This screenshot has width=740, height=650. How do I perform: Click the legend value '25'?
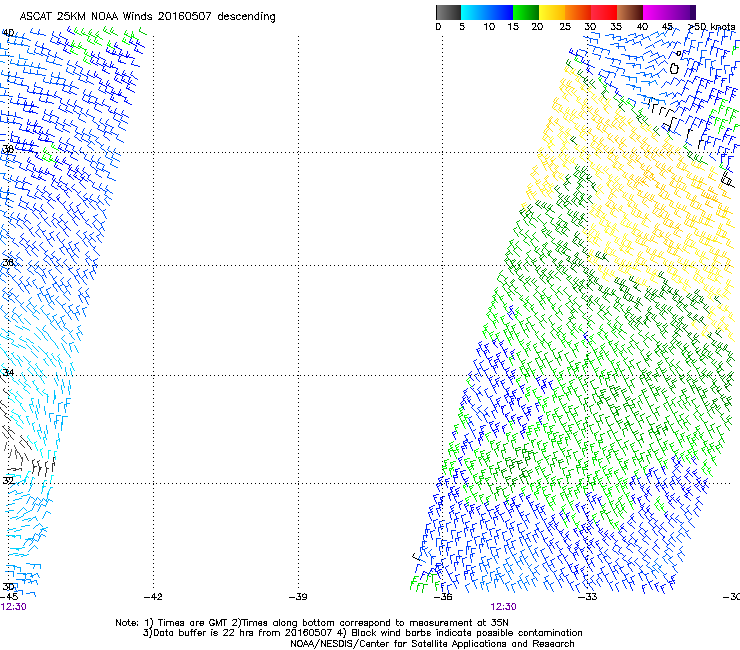coord(565,27)
